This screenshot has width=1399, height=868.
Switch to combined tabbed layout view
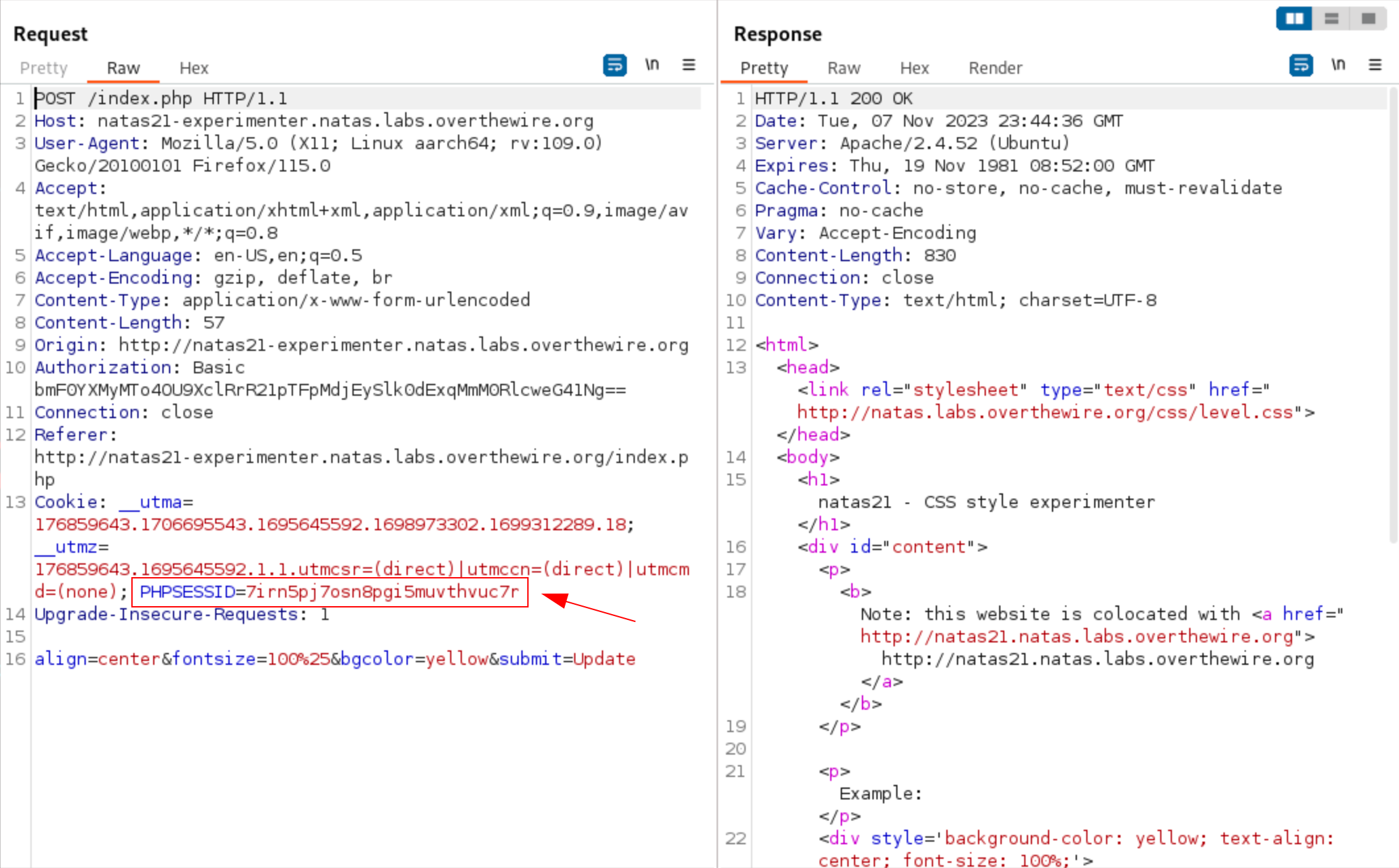(1369, 18)
